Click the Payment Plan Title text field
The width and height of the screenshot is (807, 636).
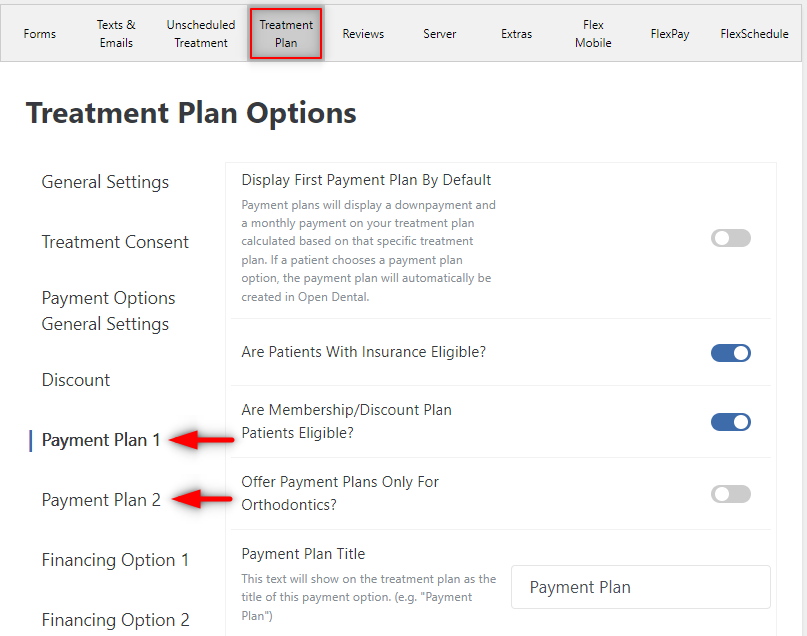pyautogui.click(x=640, y=587)
